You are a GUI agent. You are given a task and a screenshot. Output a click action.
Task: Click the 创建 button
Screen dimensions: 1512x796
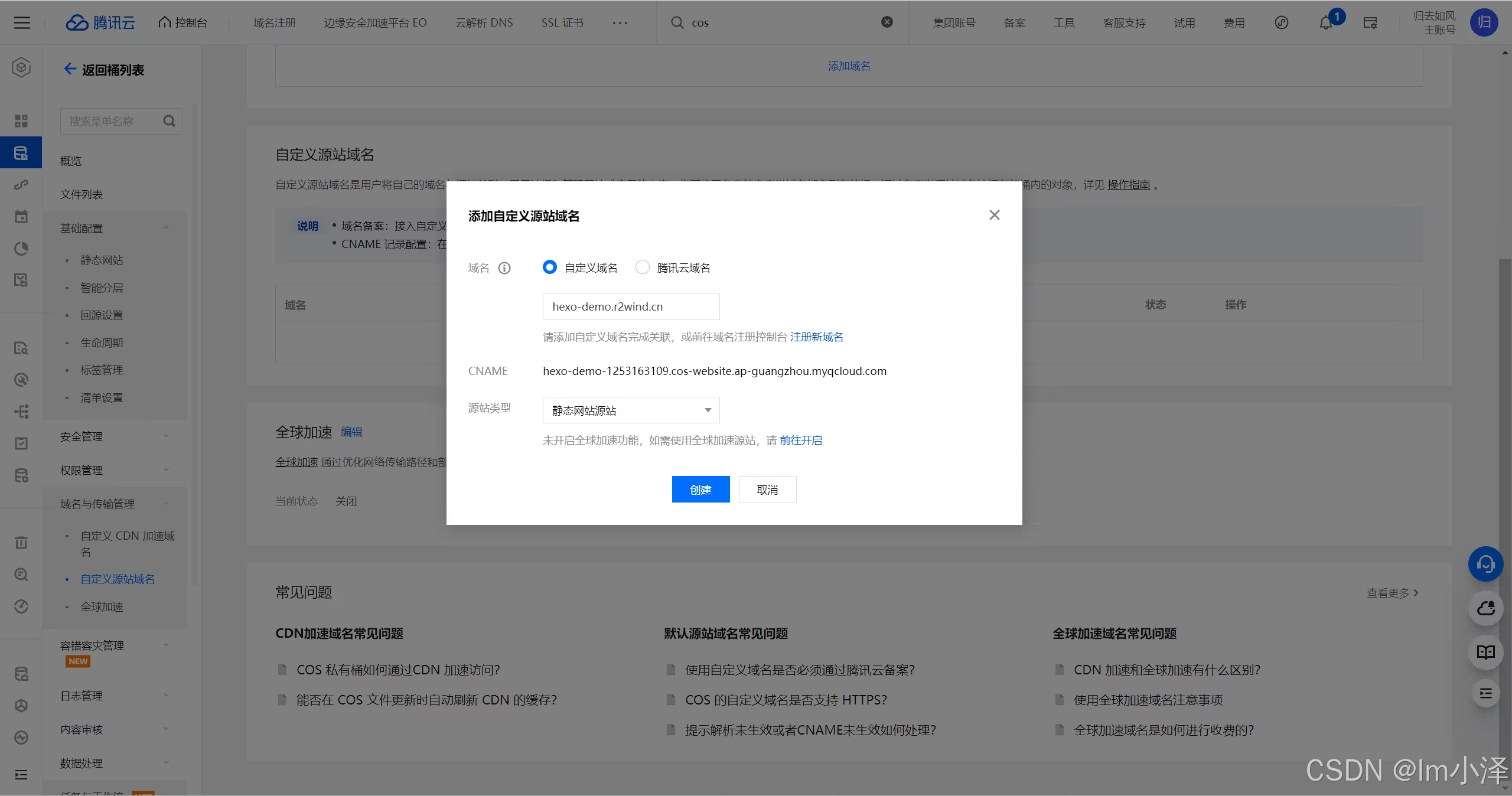[700, 490]
